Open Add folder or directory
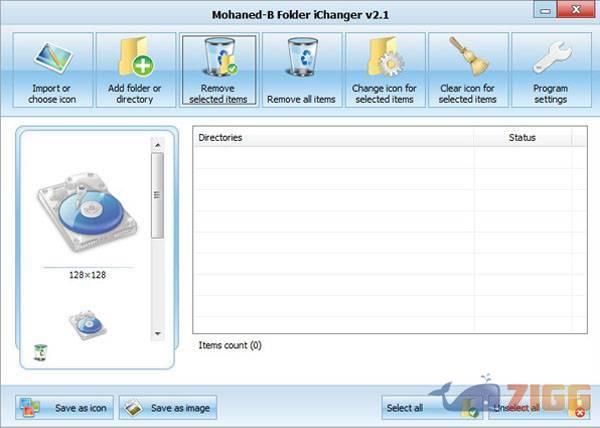This screenshot has height=428, width=600. pyautogui.click(x=135, y=70)
